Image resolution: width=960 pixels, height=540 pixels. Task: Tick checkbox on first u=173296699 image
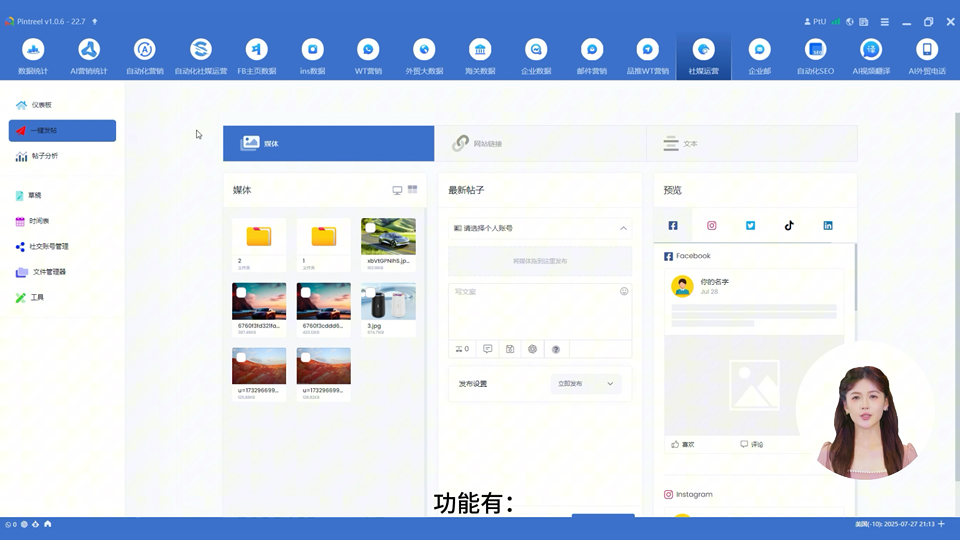241,358
